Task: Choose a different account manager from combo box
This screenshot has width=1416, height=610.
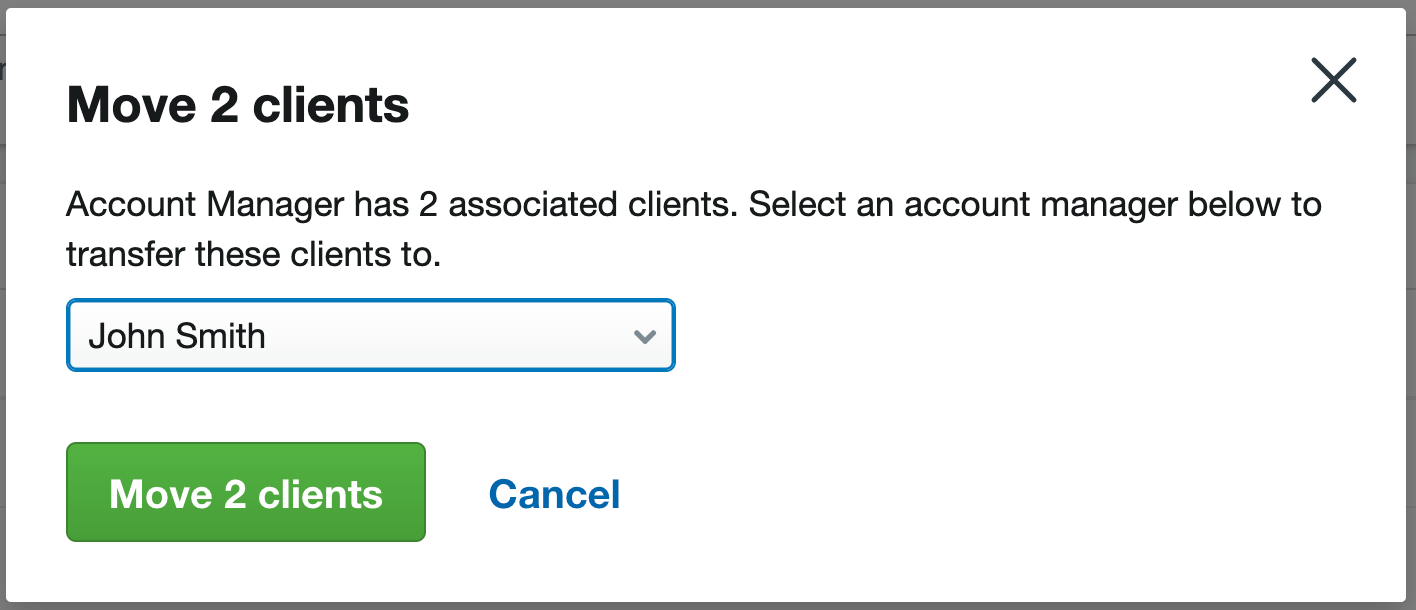Action: click(371, 335)
